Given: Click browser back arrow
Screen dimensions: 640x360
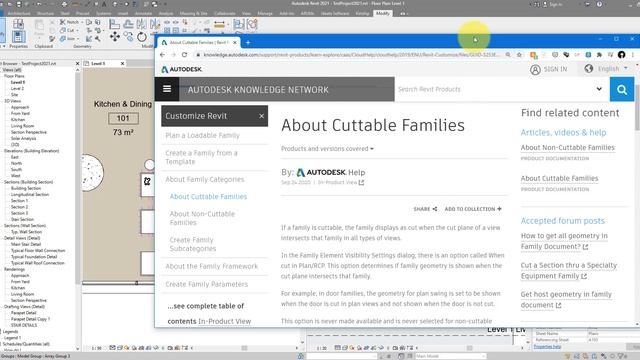Looking at the screenshot, I should (x=162, y=55).
